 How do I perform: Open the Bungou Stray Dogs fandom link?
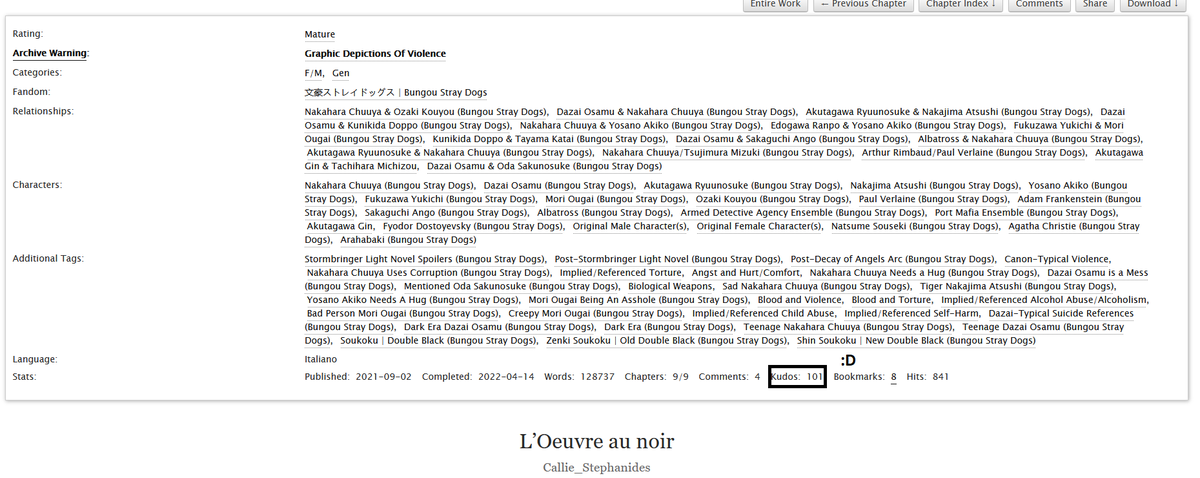point(396,92)
